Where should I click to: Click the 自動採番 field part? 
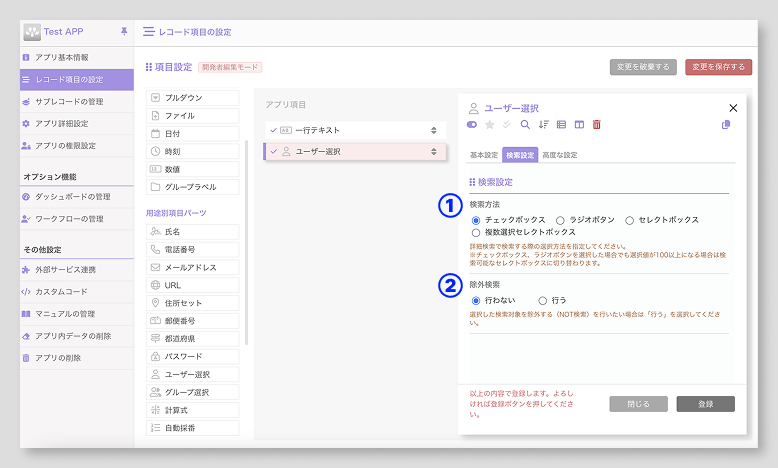193,428
